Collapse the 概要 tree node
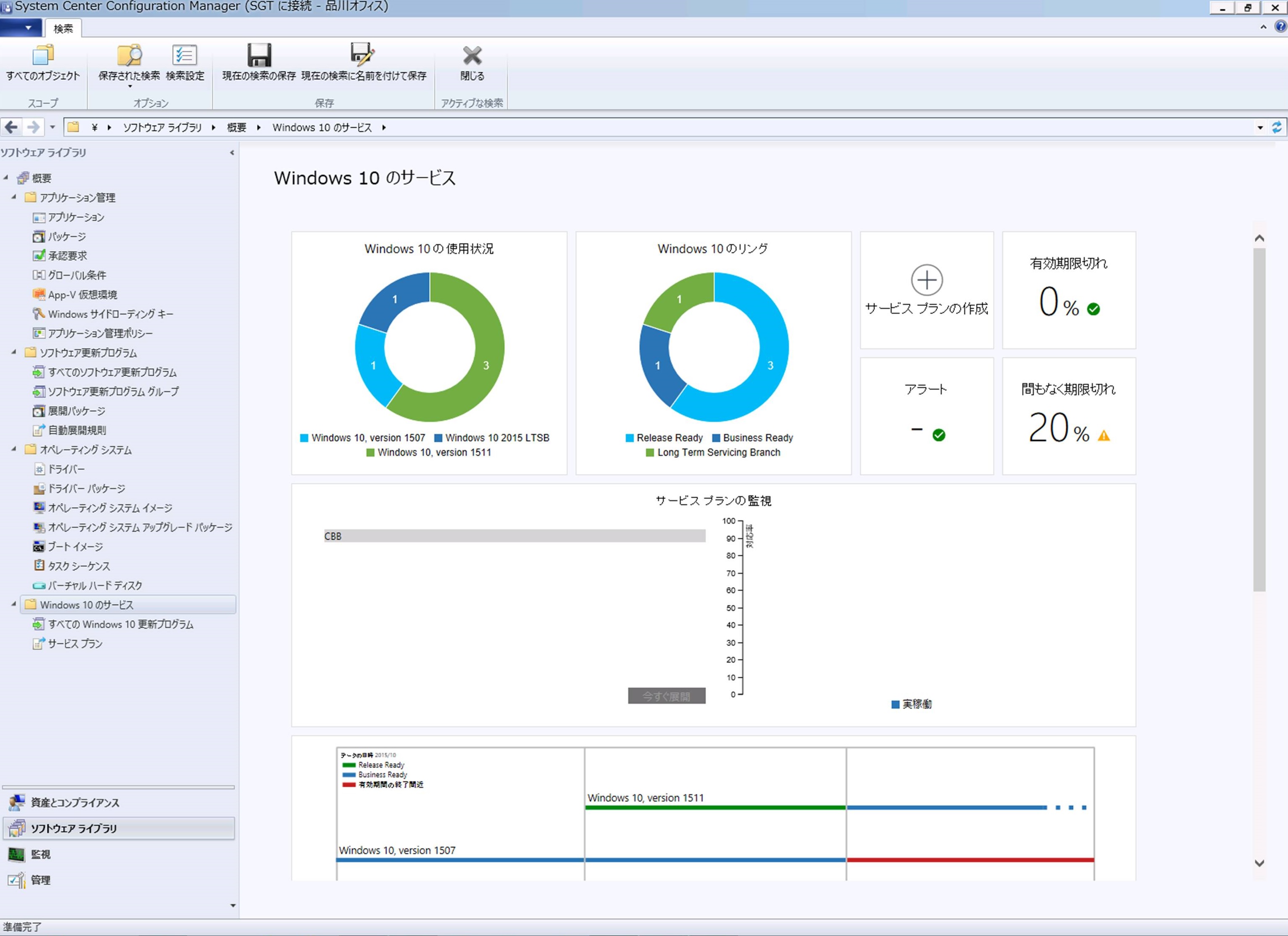This screenshot has width=1288, height=936. click(5, 178)
